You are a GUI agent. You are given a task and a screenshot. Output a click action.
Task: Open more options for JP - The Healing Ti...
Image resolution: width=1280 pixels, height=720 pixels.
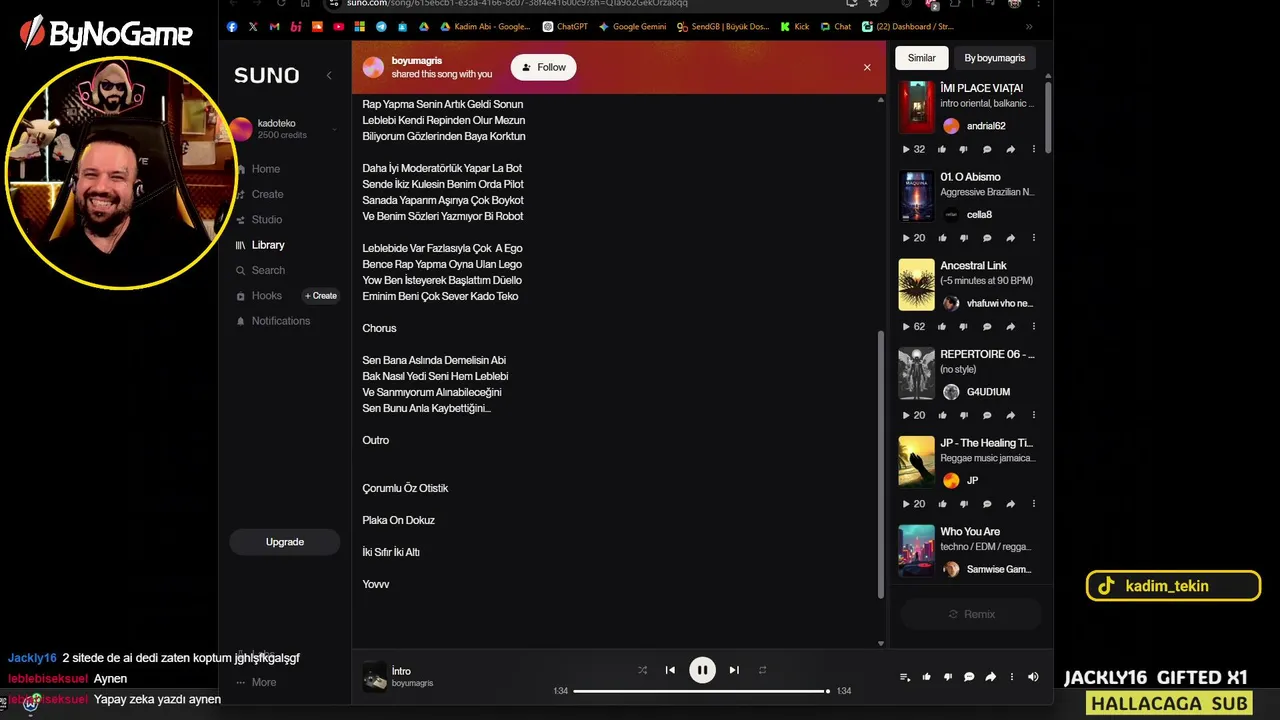click(1034, 504)
